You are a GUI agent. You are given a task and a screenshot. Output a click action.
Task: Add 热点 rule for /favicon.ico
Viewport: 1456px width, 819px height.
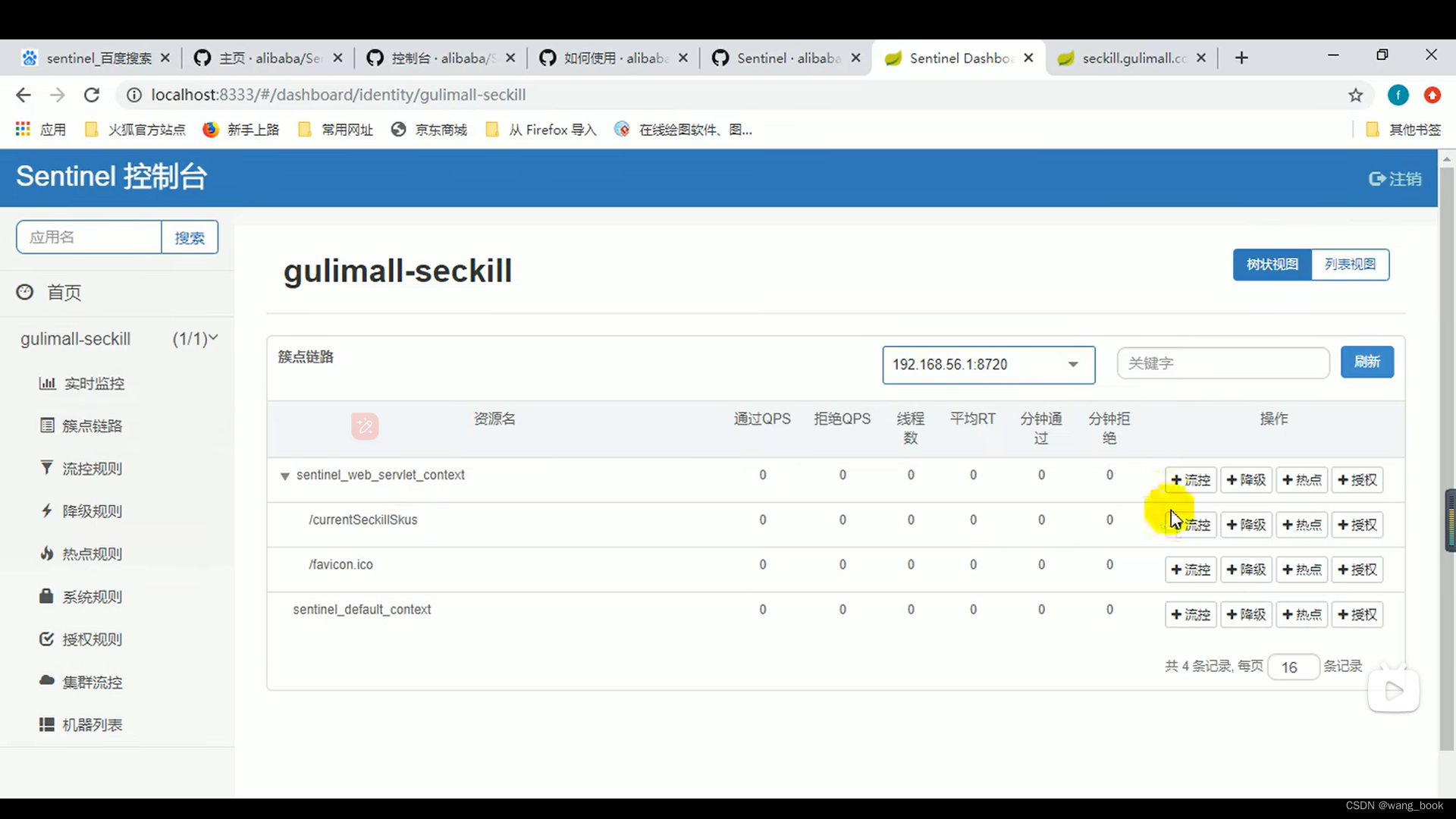coord(1302,570)
